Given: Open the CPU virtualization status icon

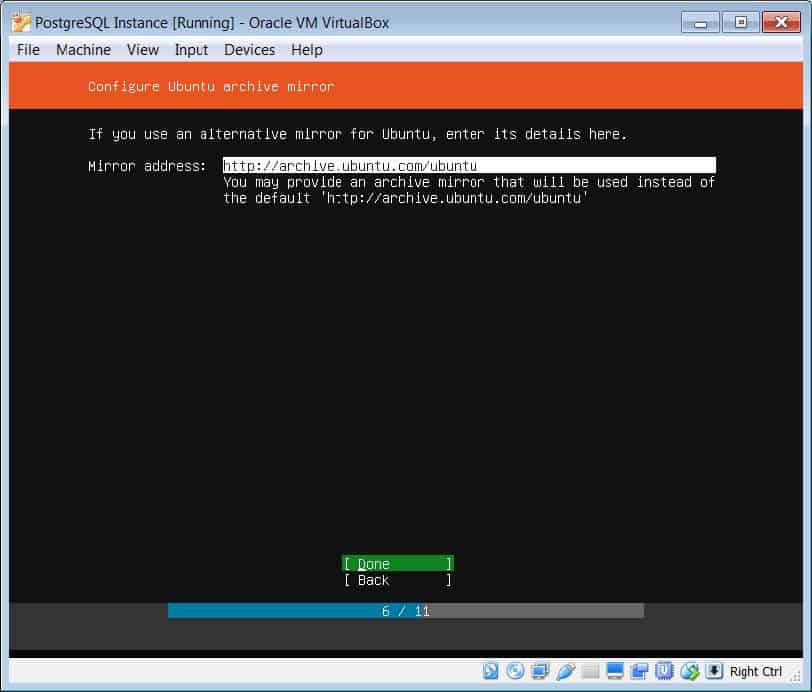Looking at the screenshot, I should [x=664, y=671].
